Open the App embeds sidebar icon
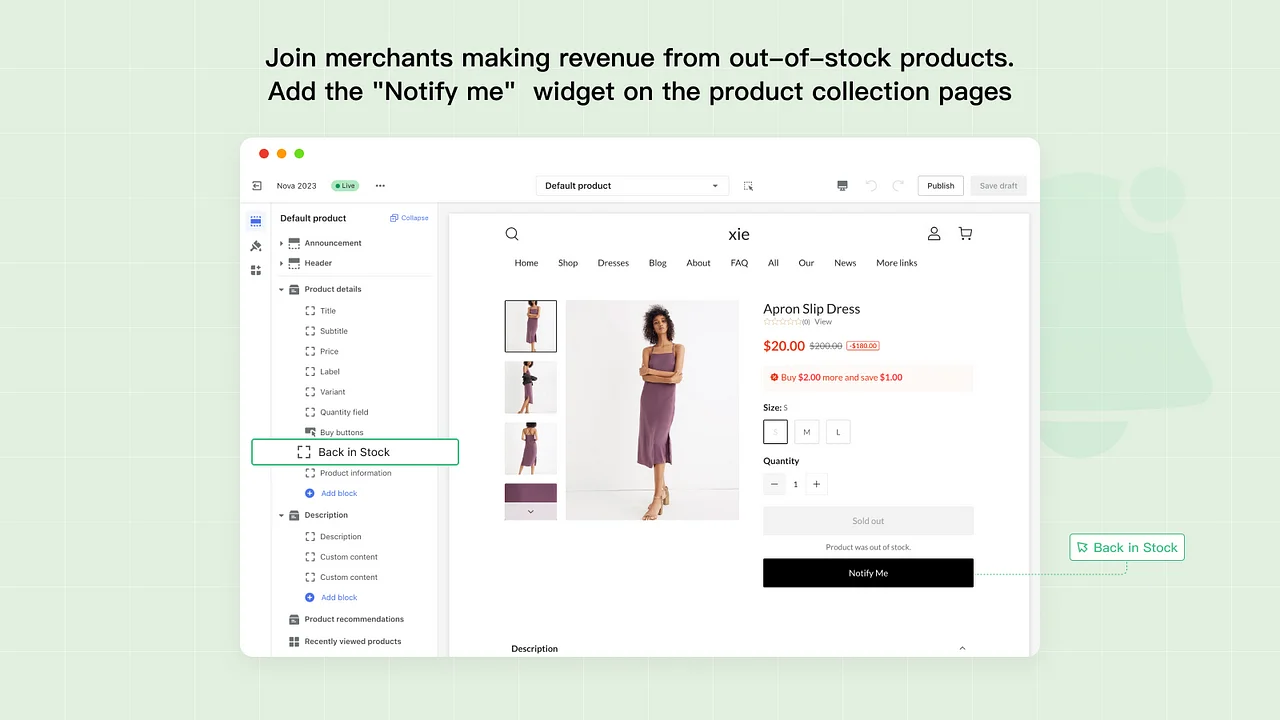This screenshot has width=1280, height=720. [256, 268]
